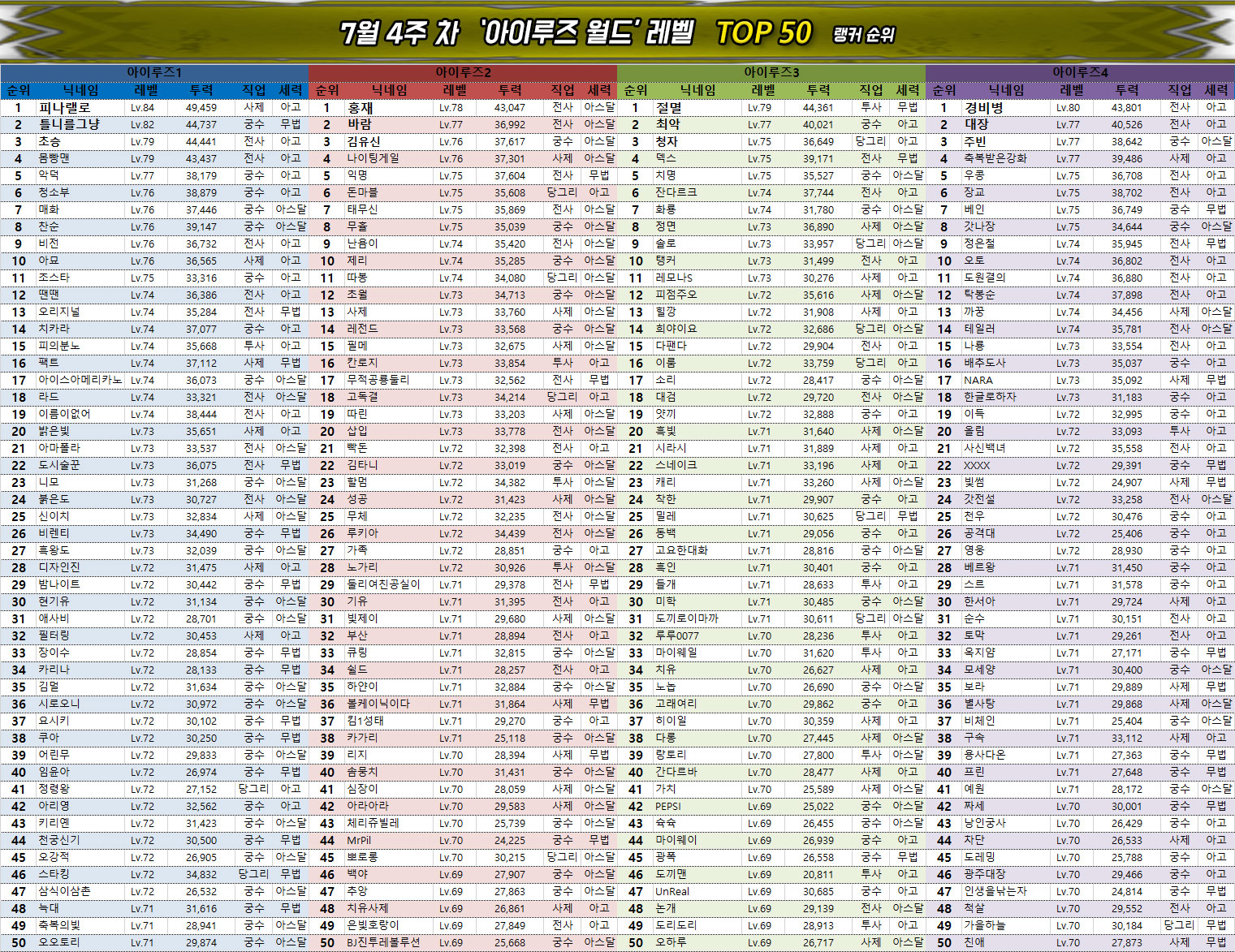Click nickname '도원결의'

(x=985, y=278)
